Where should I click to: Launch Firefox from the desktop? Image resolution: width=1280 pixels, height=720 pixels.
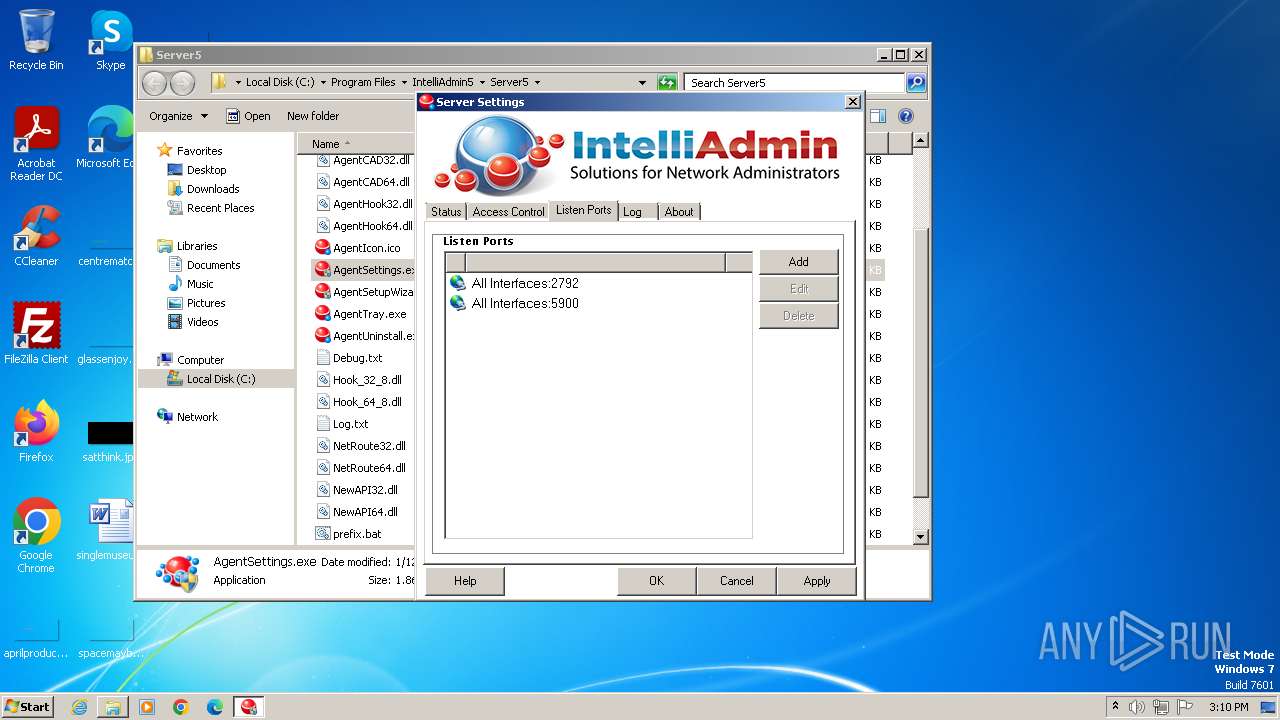[36, 431]
